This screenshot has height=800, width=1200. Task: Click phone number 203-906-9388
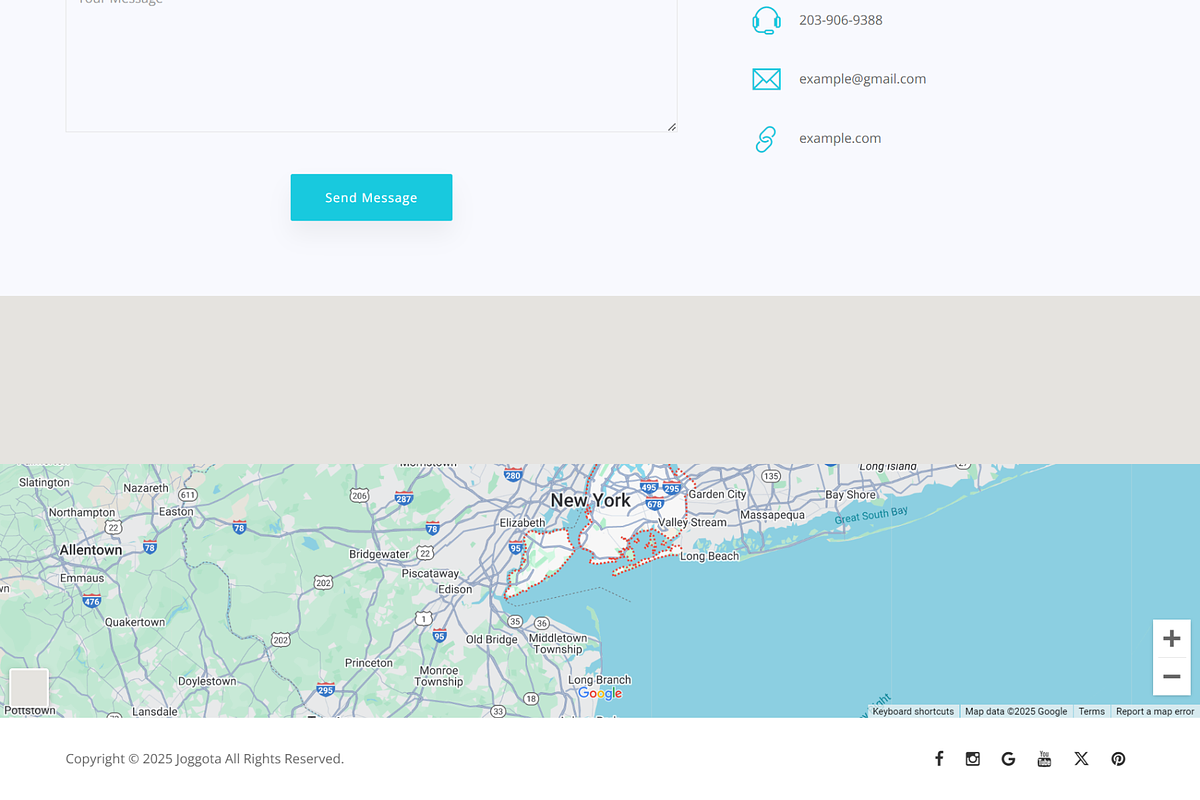(841, 20)
